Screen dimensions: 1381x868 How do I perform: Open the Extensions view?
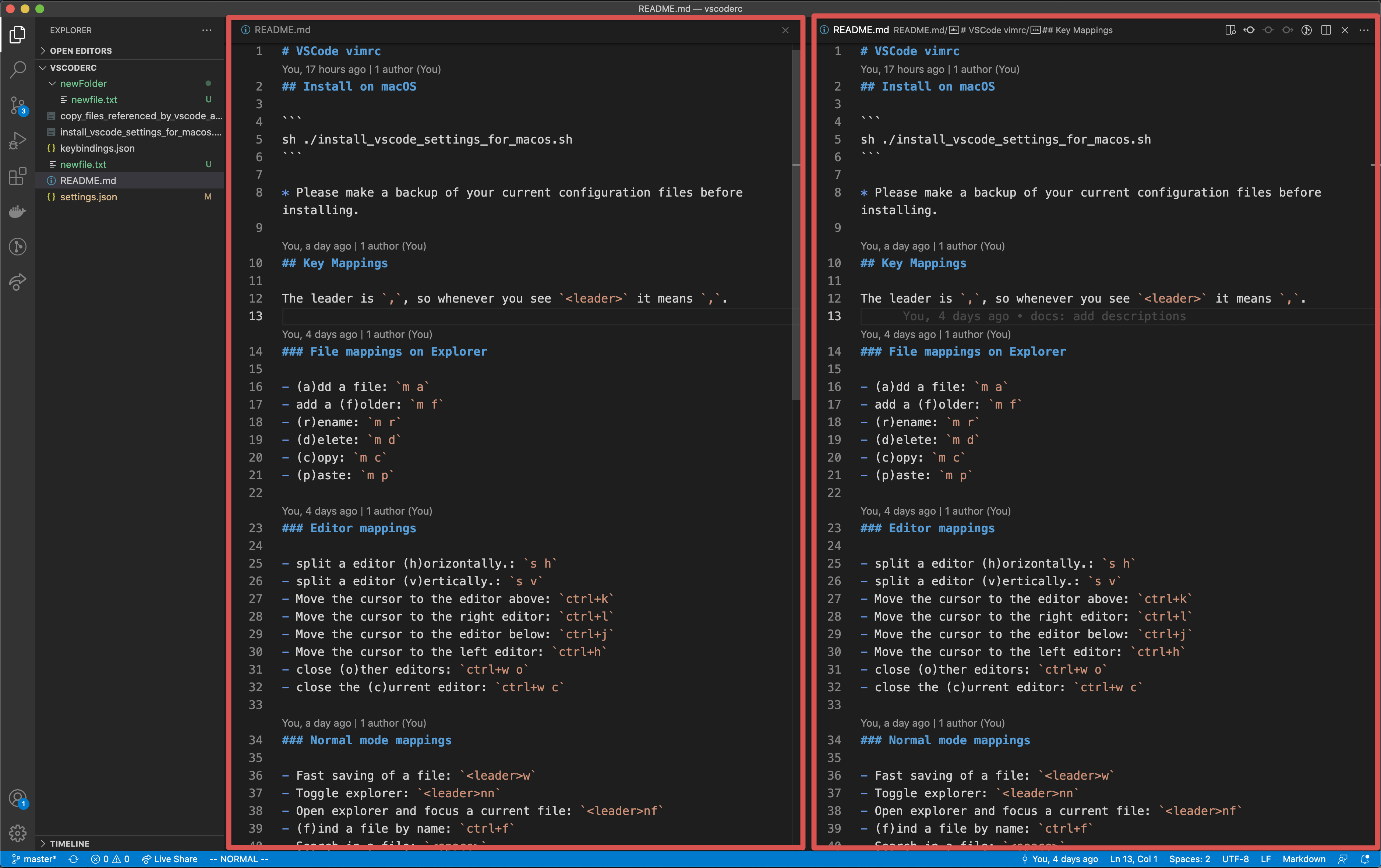[x=17, y=176]
